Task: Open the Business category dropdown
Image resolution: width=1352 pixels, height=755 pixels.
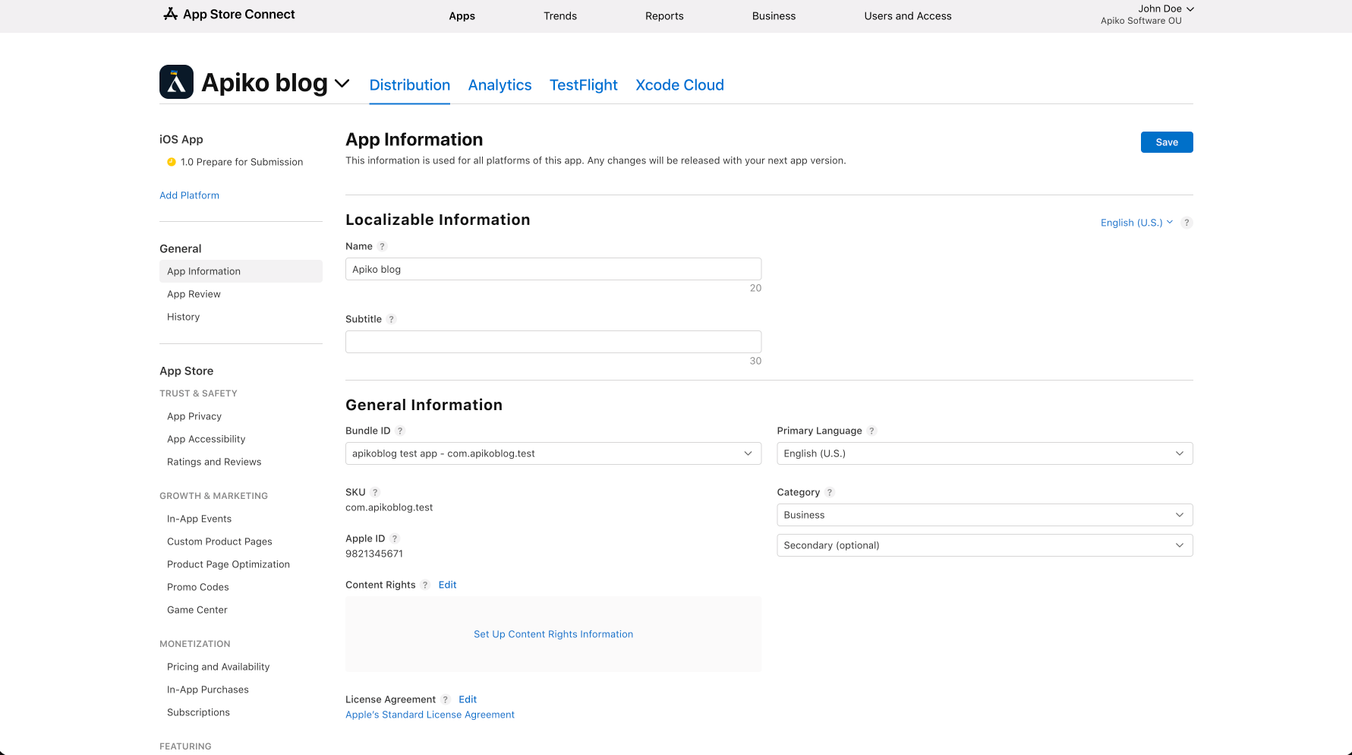Action: point(985,515)
